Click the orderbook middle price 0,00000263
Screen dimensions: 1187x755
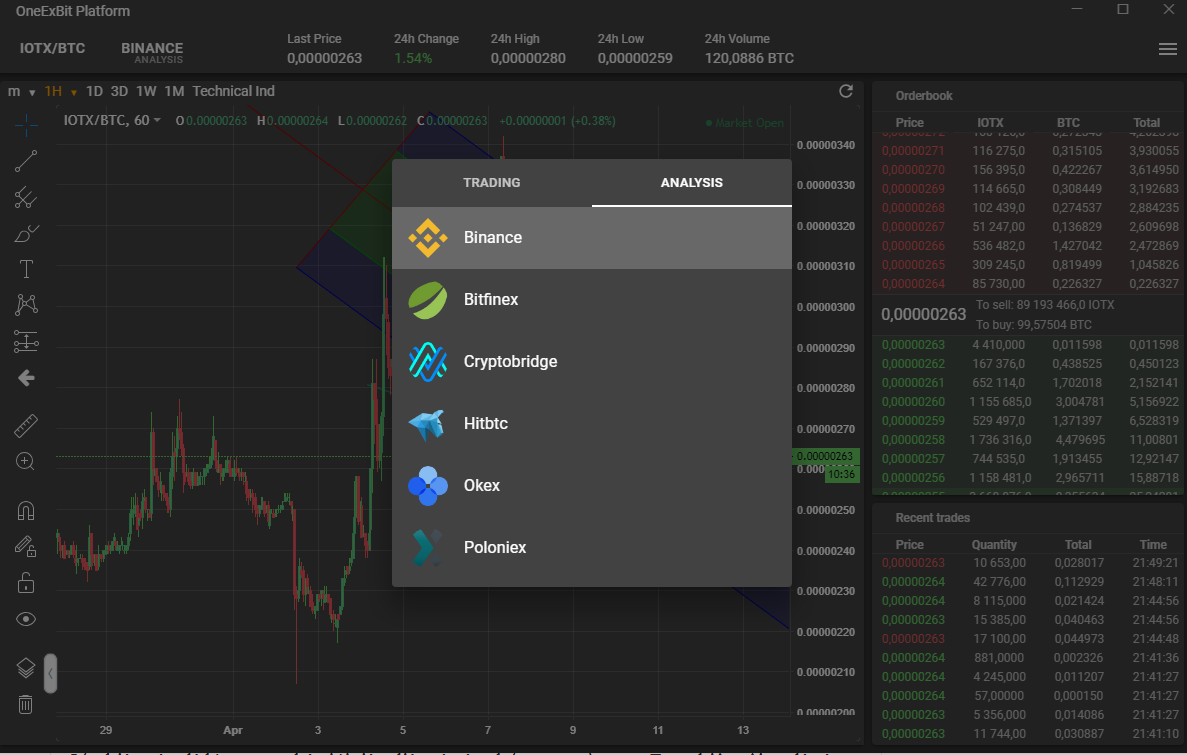(x=924, y=314)
